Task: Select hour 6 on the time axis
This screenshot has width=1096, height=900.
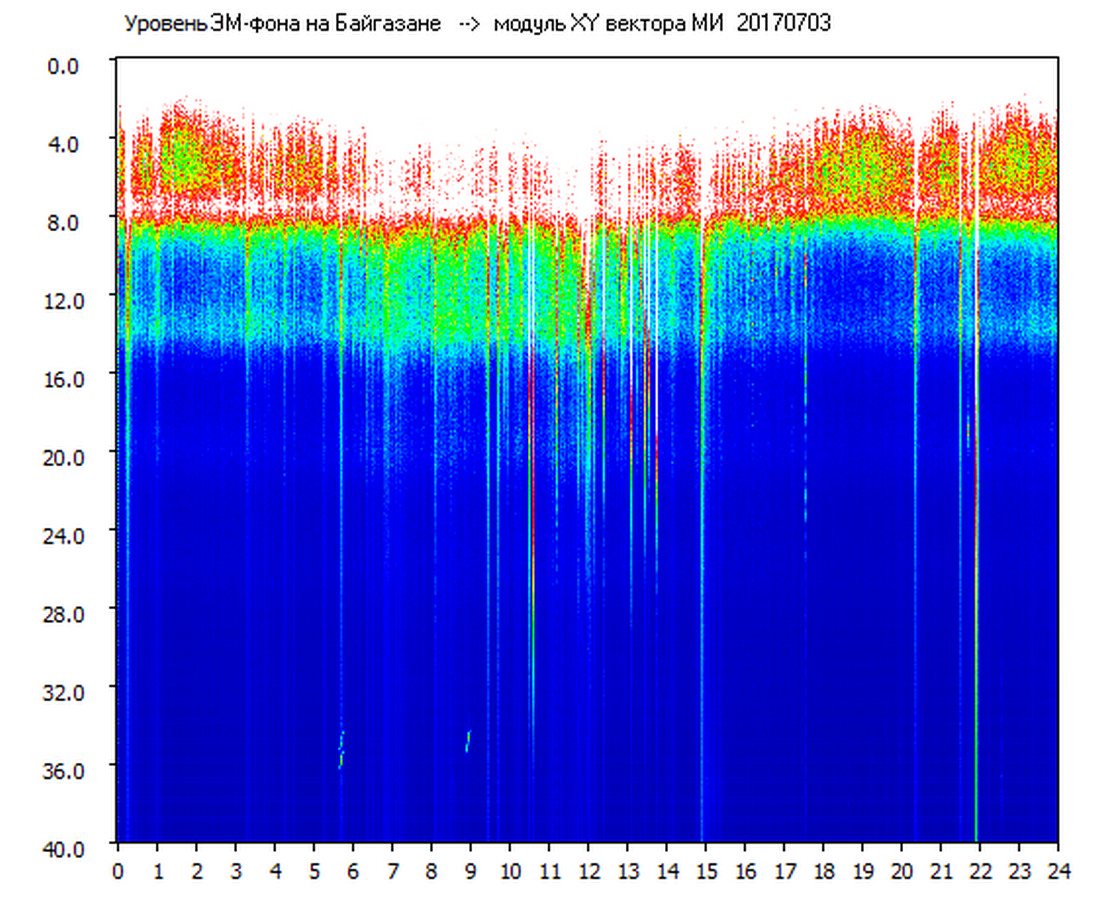Action: coord(353,871)
